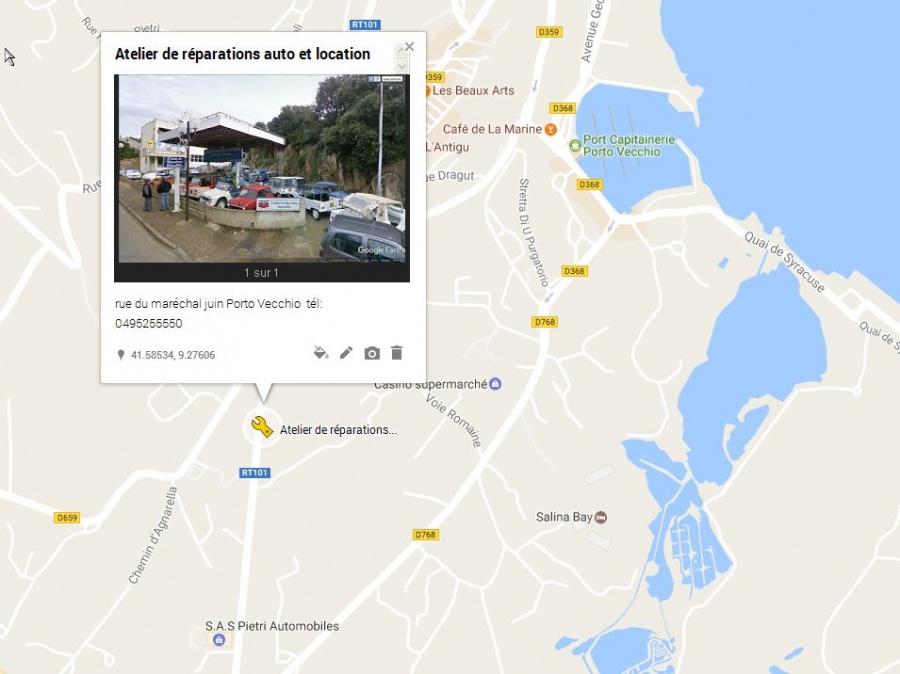
Task: Click the "Atelier de réparations..." map label
Action: point(338,429)
